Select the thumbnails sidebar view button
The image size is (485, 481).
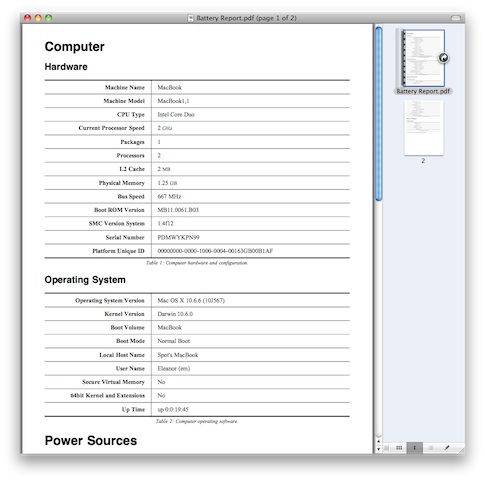(415, 448)
